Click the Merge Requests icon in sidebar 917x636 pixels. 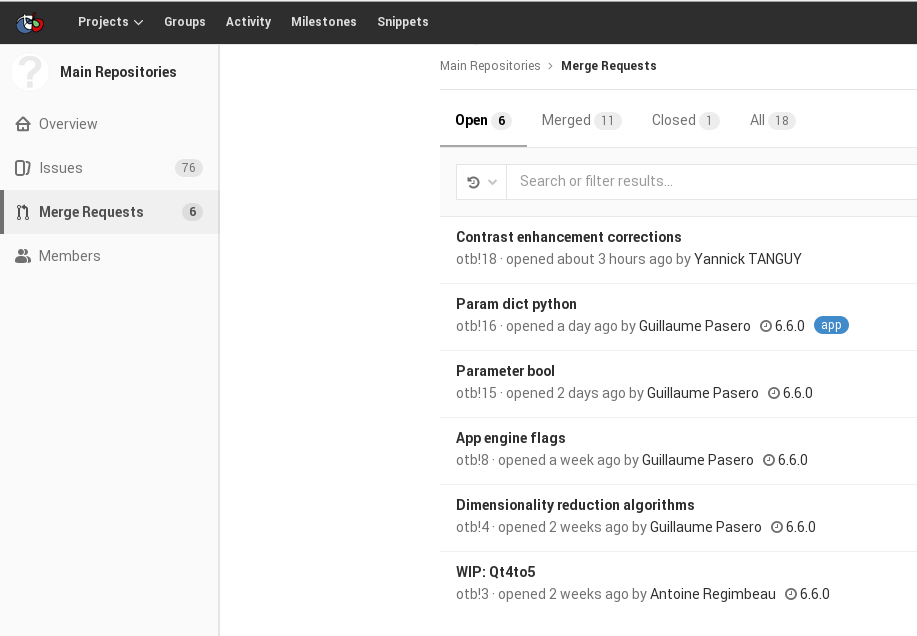click(x=23, y=213)
